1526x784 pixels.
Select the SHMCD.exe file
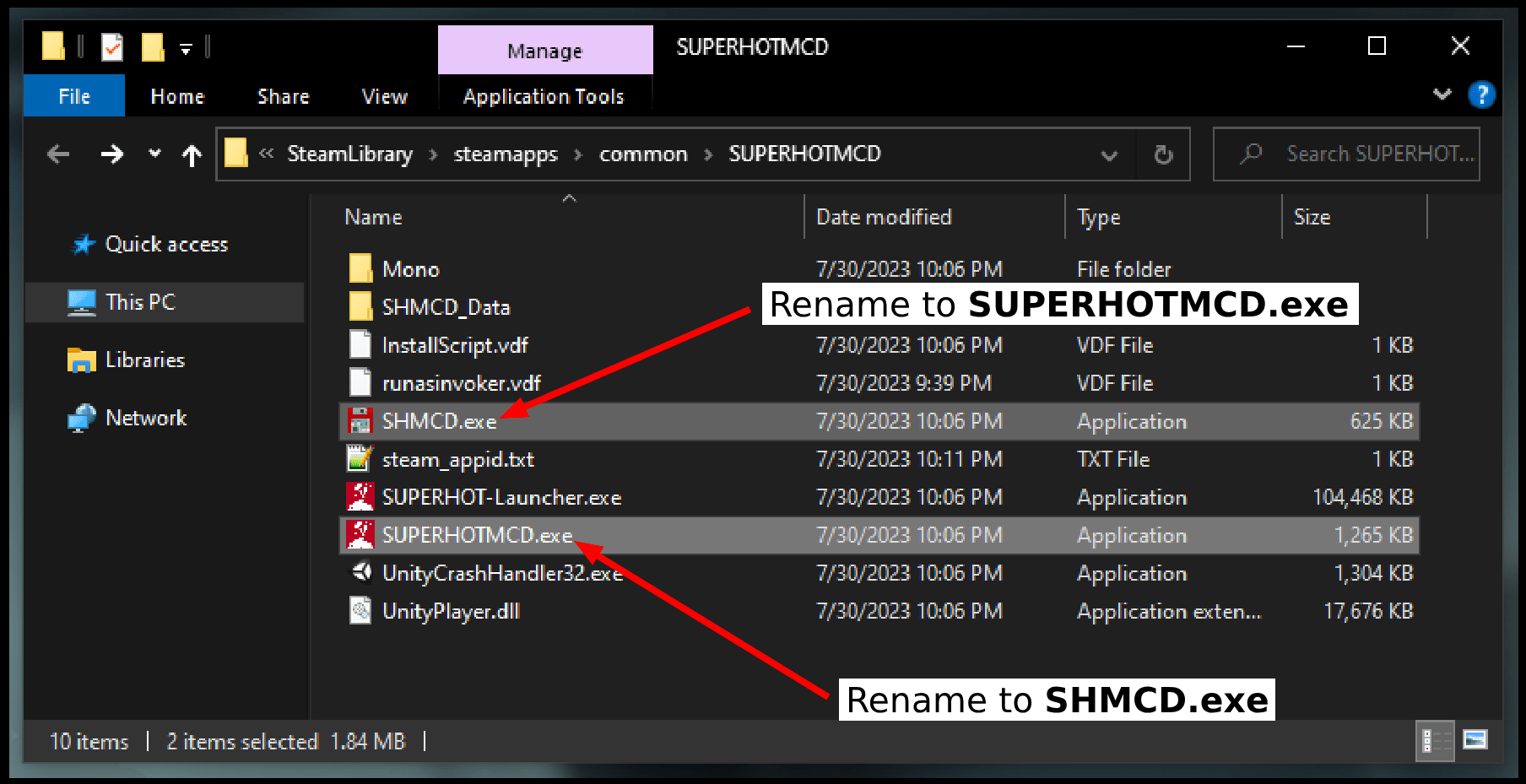tap(879, 421)
